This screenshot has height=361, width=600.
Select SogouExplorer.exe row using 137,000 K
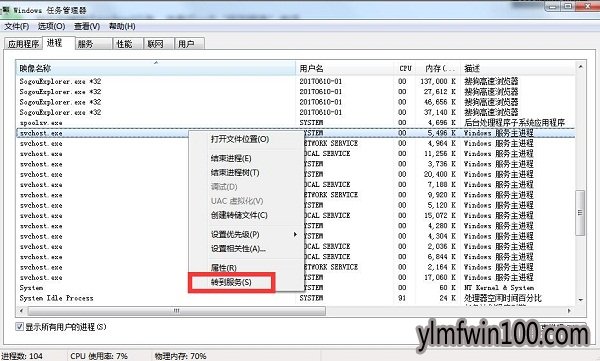pos(295,81)
